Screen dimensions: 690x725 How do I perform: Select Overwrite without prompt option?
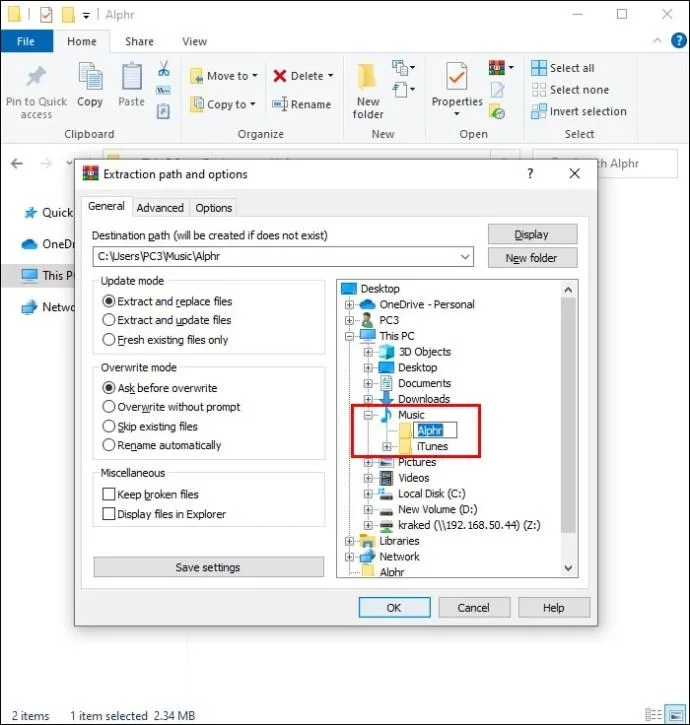171,407
